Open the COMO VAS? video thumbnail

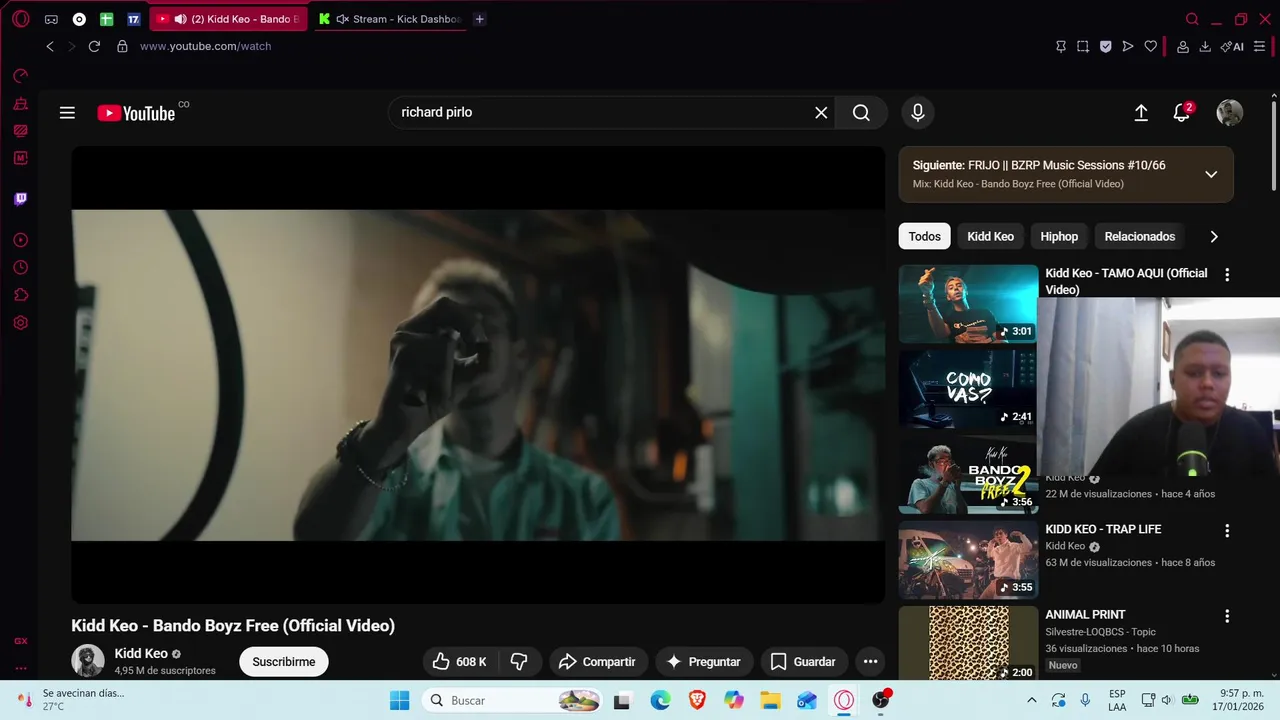[968, 389]
